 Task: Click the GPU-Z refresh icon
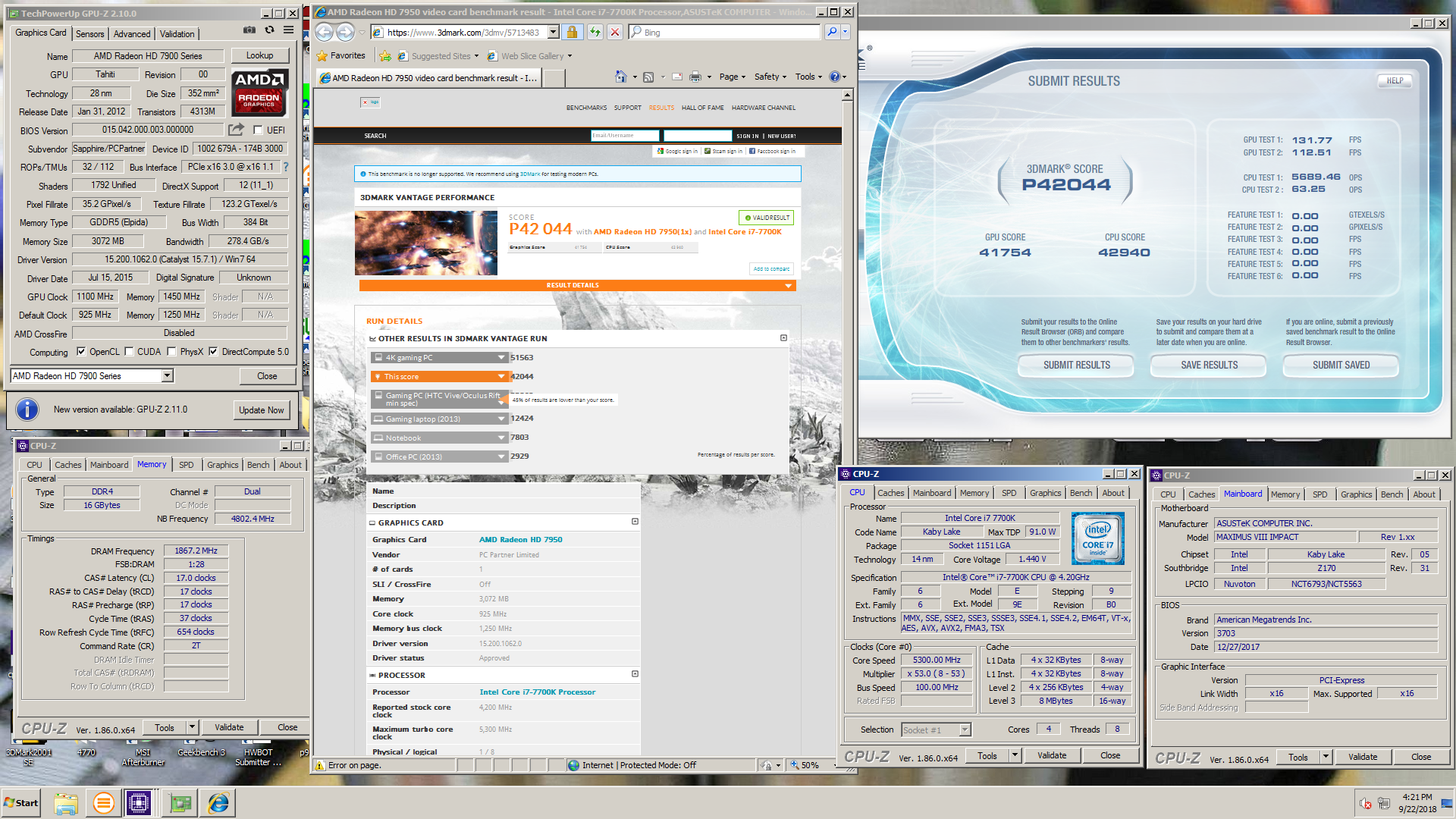(x=269, y=30)
